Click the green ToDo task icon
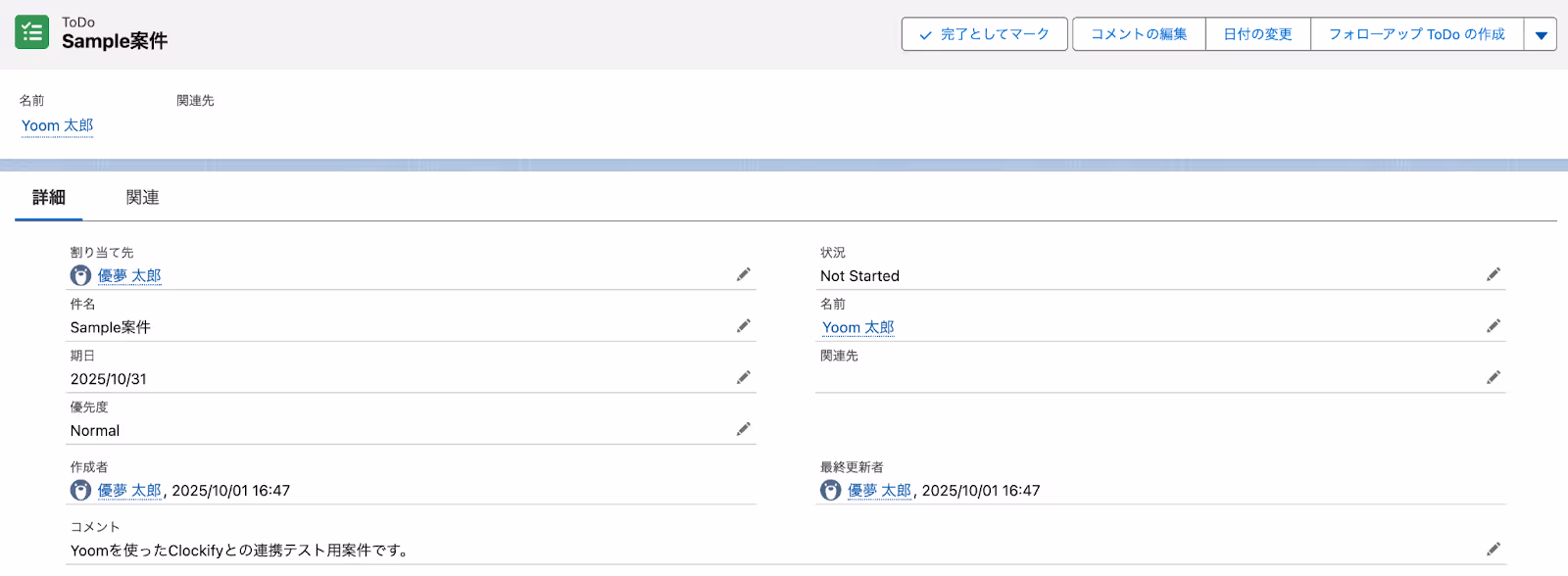This screenshot has width=1568, height=576. pos(31,32)
